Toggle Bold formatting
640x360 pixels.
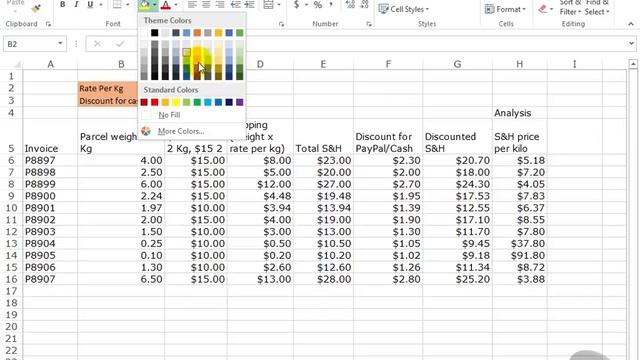point(62,4)
